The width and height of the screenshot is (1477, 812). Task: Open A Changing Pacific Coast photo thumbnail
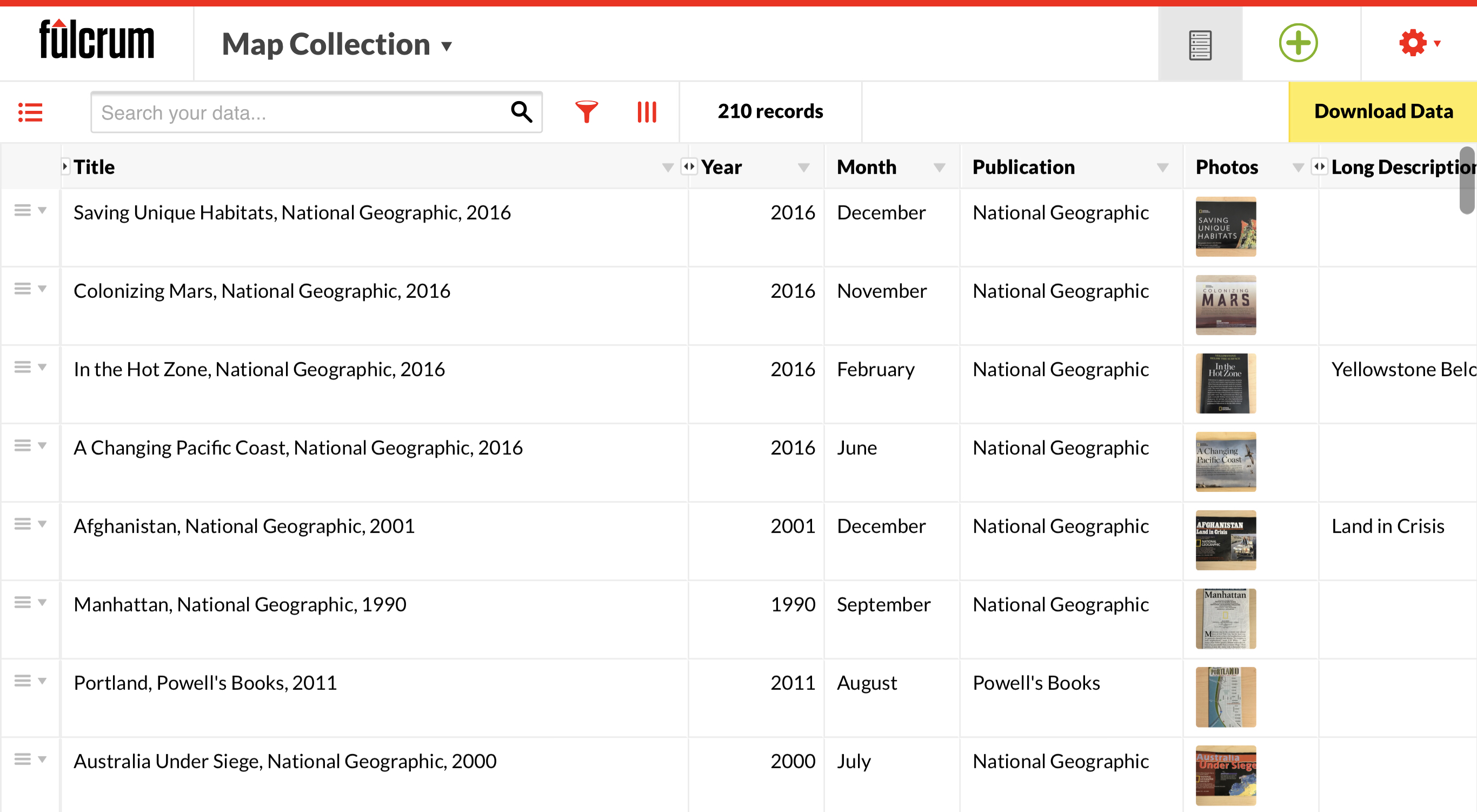[1226, 462]
